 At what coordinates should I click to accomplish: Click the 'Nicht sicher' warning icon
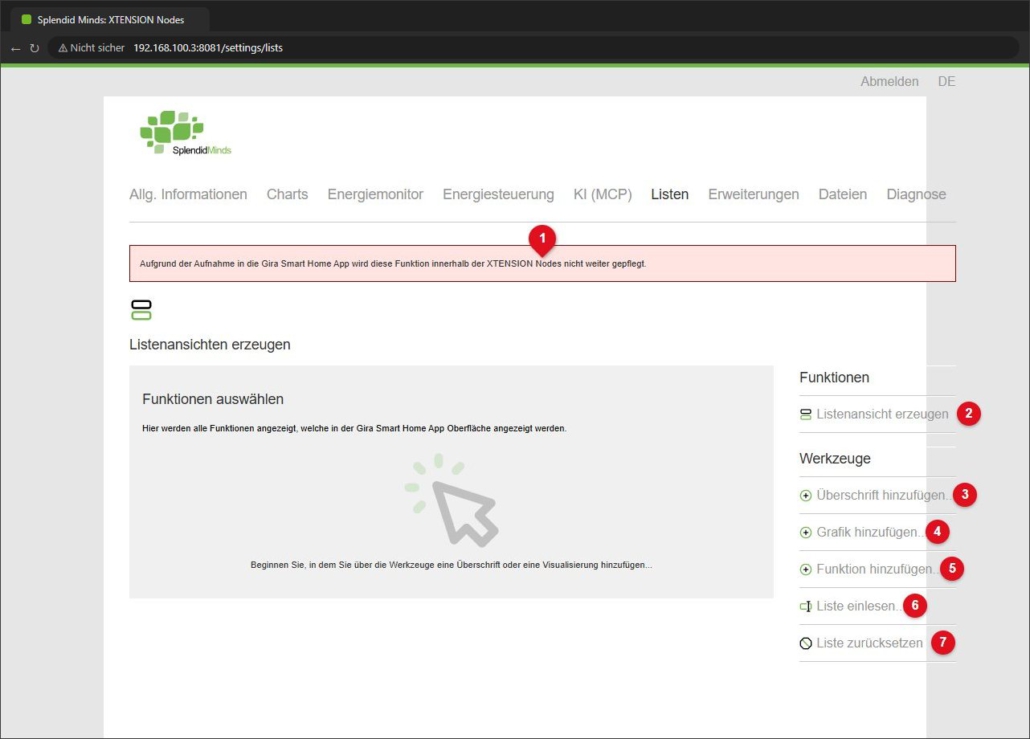(63, 48)
